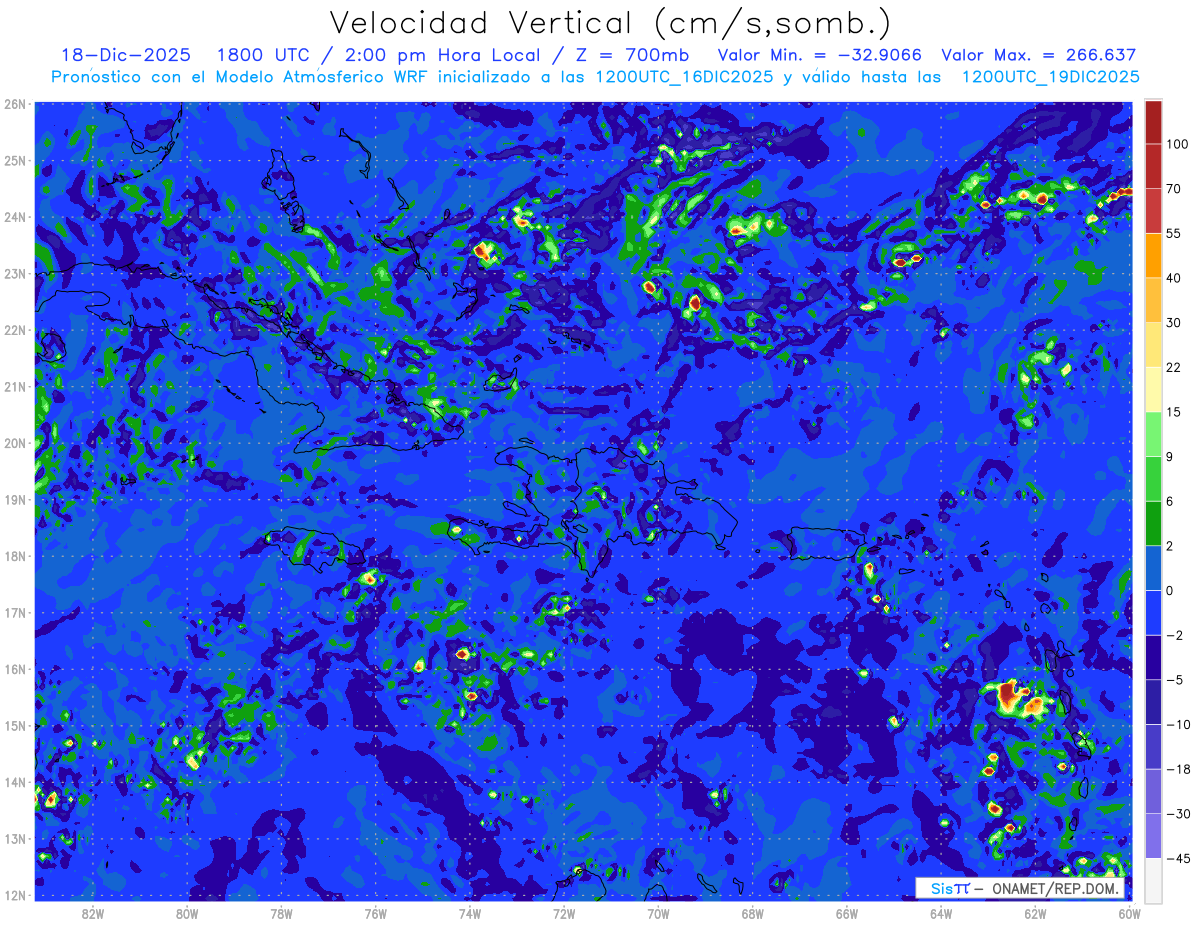Click the forecast valid-until '1200UTC_19DIC2025' text
1200x927 pixels.
click(1050, 77)
